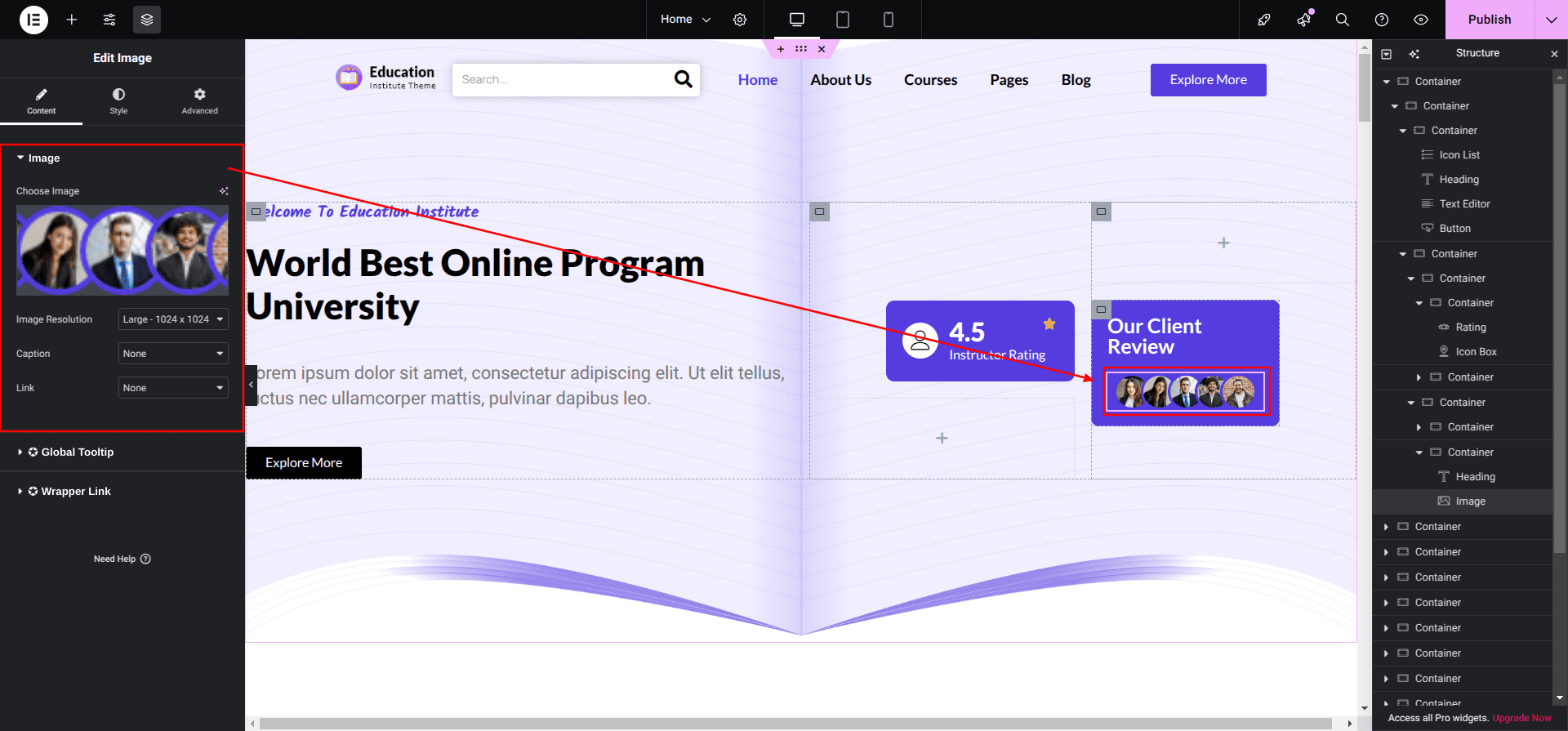The image size is (1568, 731).
Task: Switch to the Content tab
Action: pos(41,101)
